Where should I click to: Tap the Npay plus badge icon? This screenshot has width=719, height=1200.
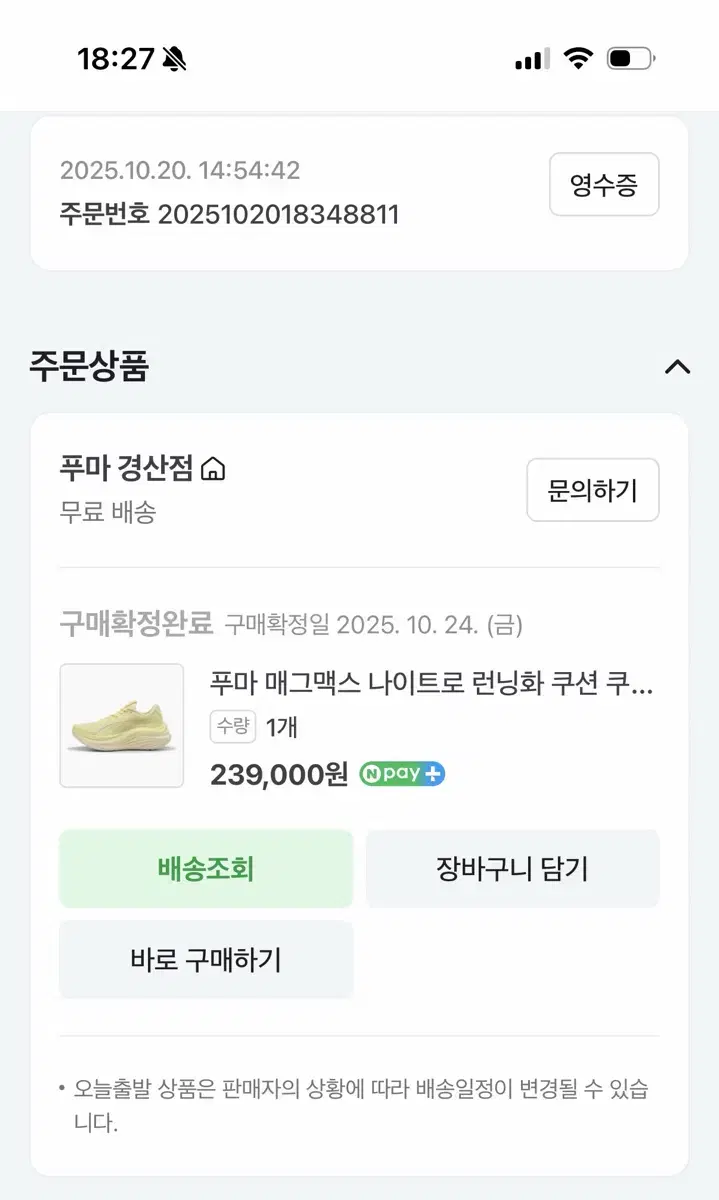(402, 774)
